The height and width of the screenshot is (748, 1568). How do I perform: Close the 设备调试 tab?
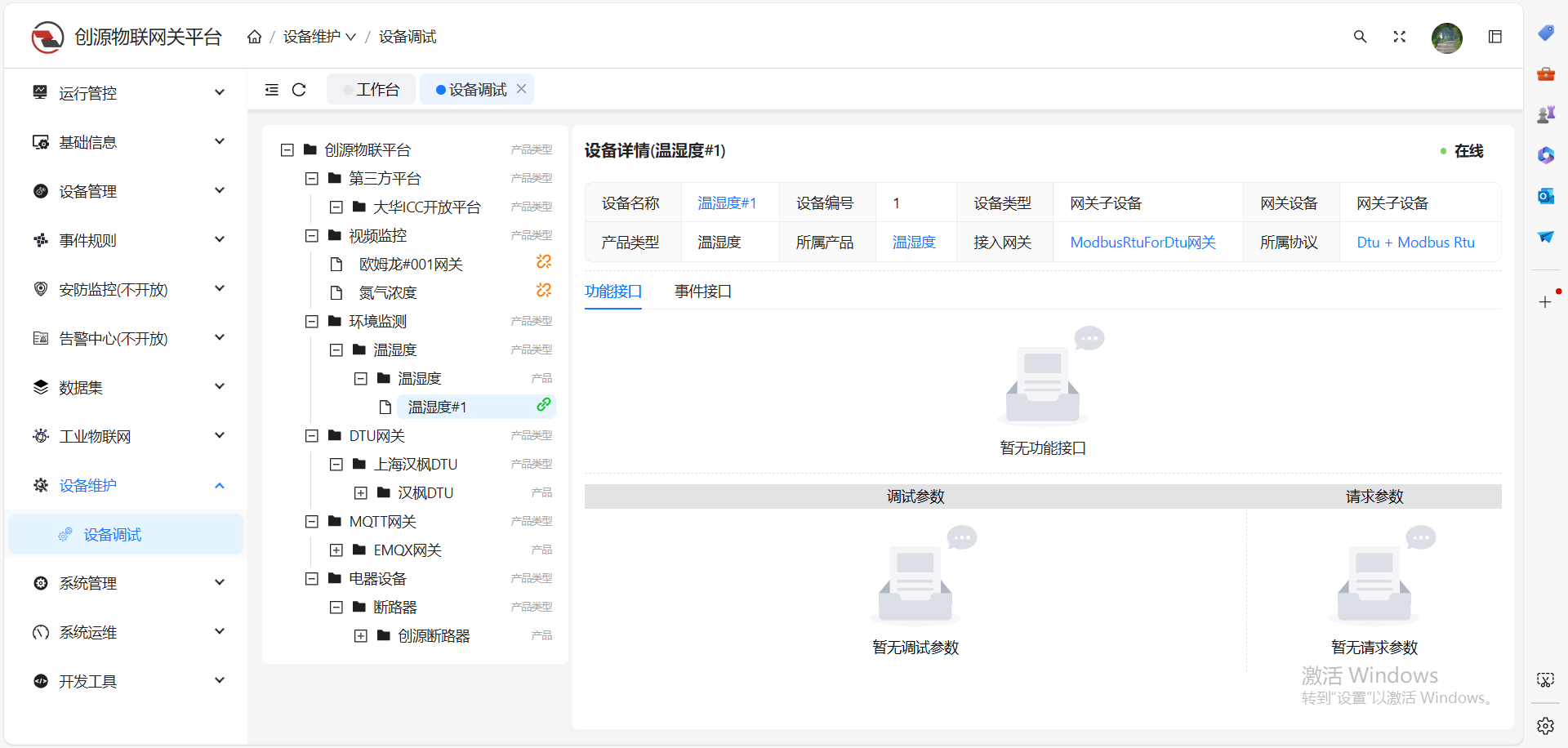coord(522,88)
